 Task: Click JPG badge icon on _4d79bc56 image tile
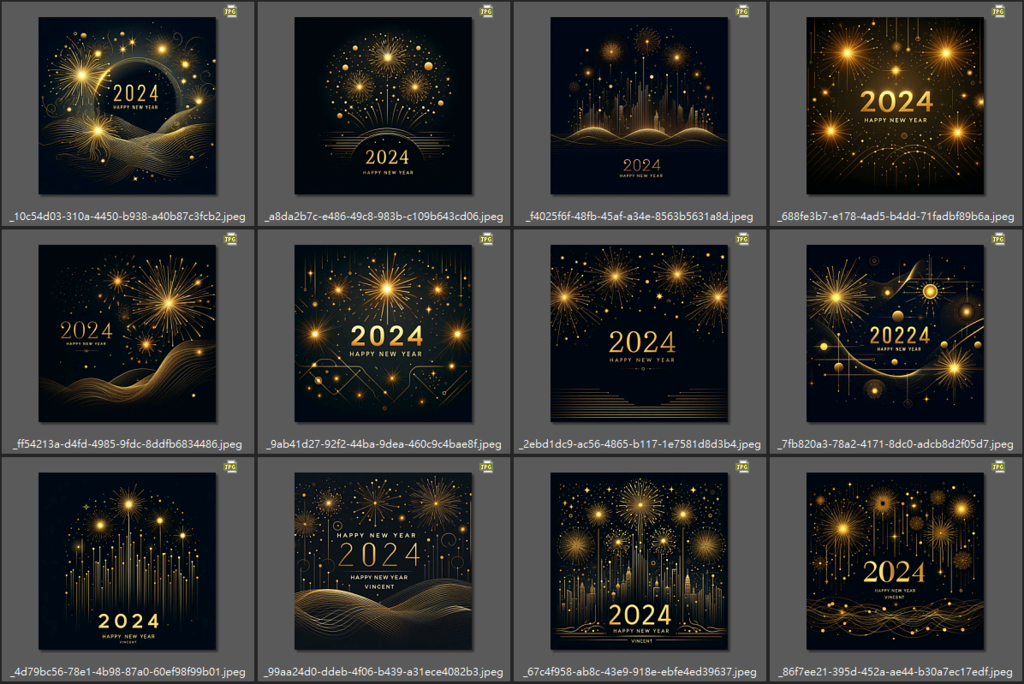[x=231, y=468]
